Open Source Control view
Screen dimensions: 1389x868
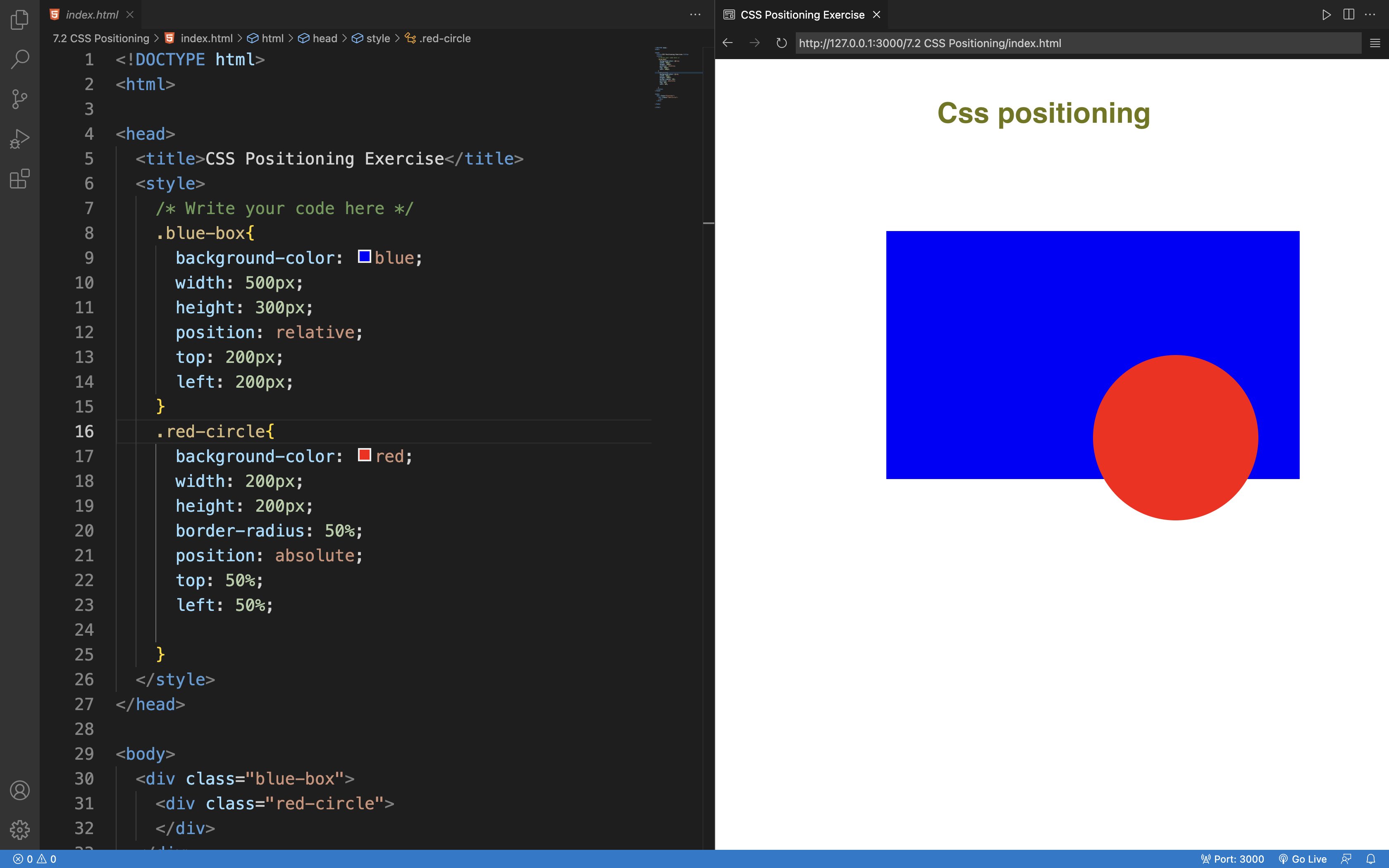click(x=19, y=99)
